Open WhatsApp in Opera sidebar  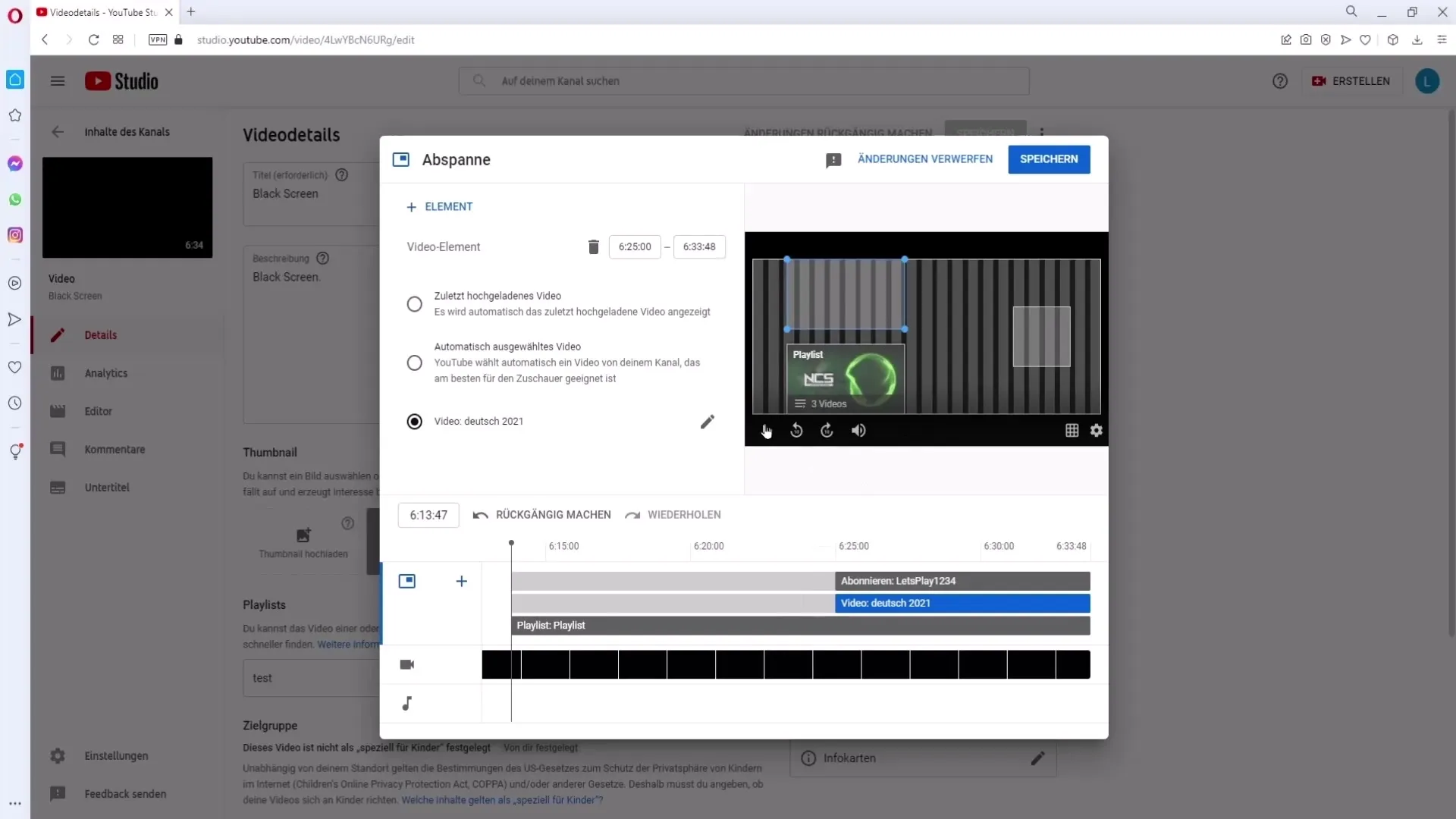coord(15,199)
